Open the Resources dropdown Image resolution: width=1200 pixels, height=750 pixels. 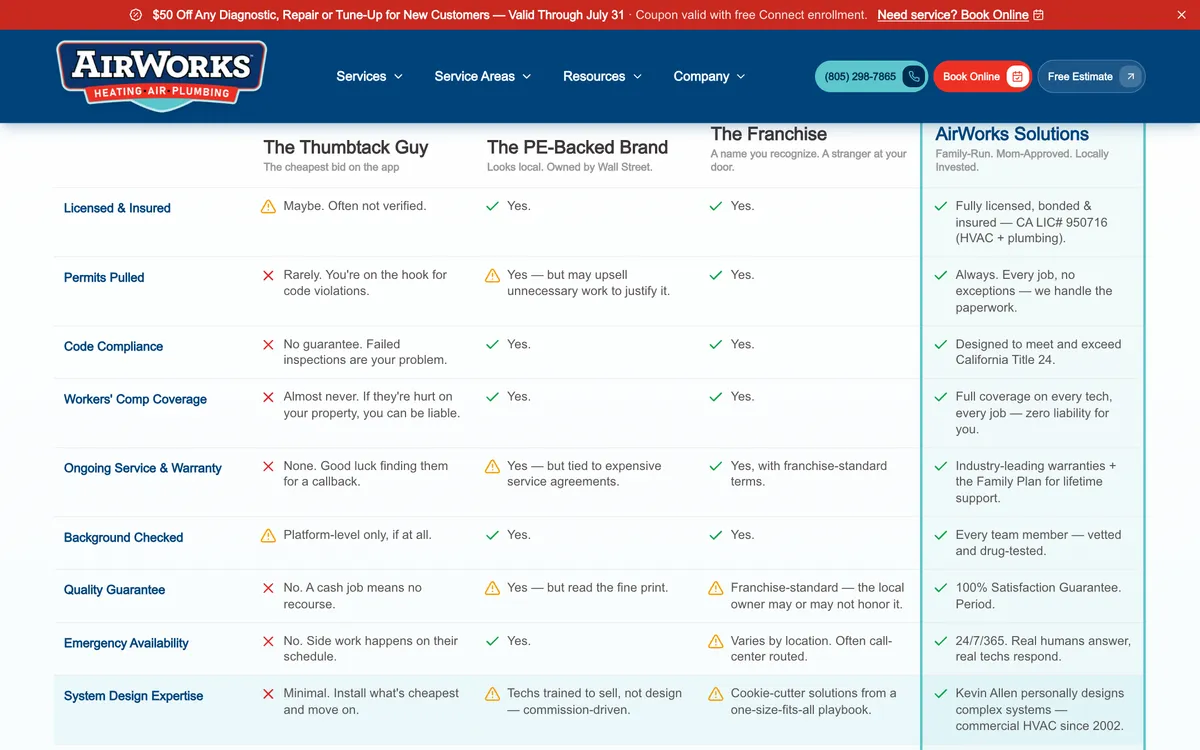[x=602, y=76]
